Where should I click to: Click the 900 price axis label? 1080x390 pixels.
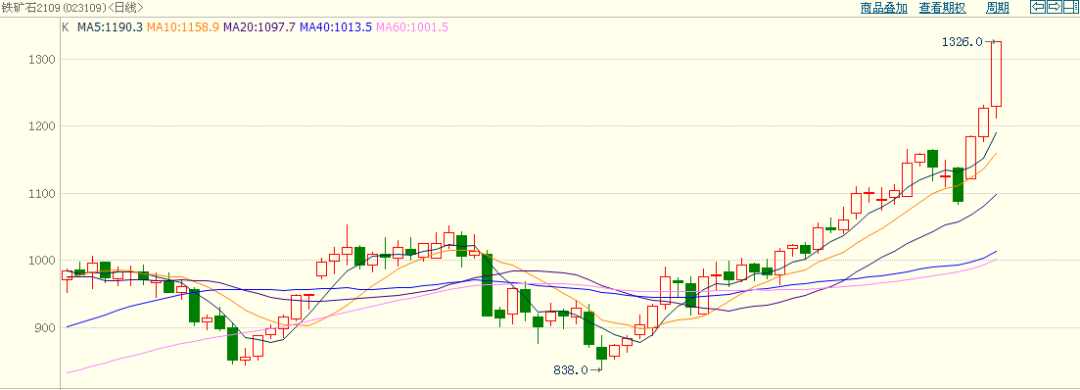pyautogui.click(x=46, y=327)
